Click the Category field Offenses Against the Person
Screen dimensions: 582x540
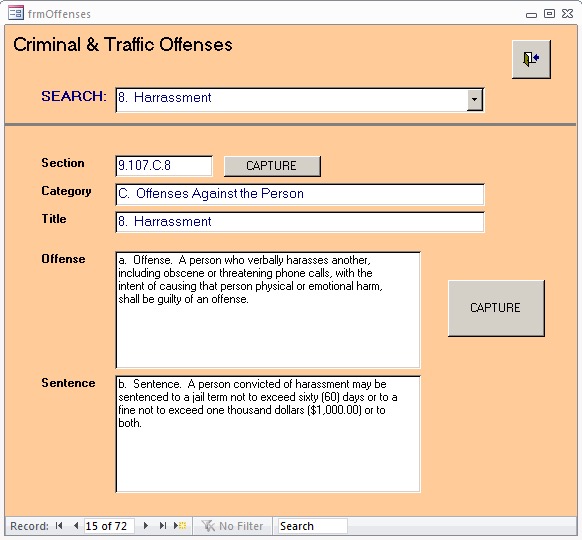(300, 194)
